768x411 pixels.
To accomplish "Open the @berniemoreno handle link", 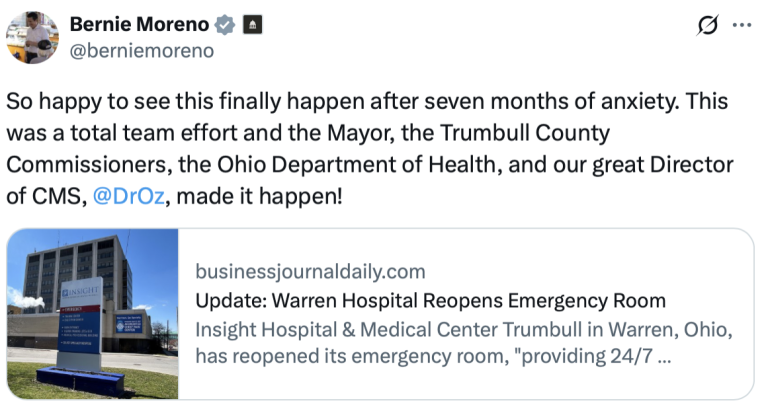I will pos(141,50).
